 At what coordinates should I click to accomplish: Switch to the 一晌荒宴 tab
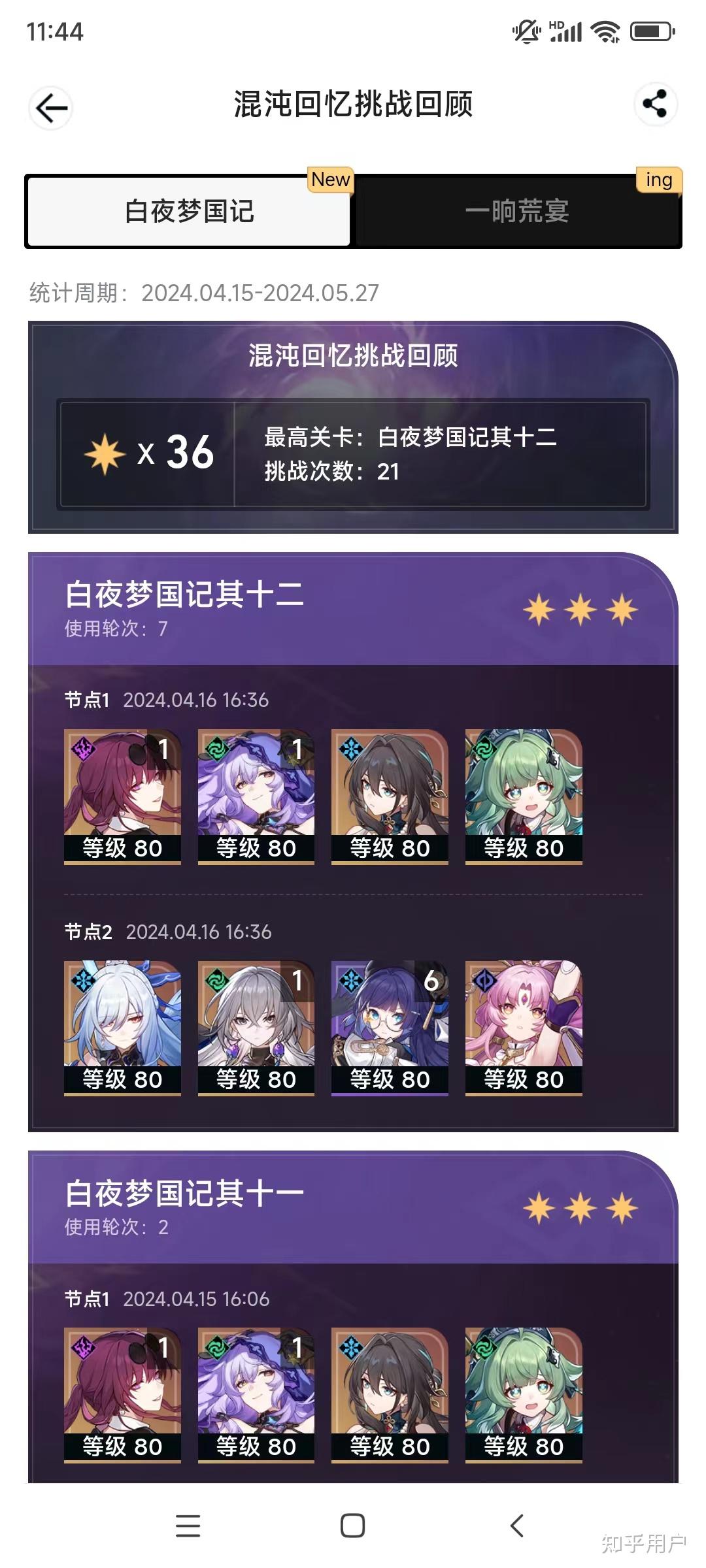pyautogui.click(x=517, y=212)
